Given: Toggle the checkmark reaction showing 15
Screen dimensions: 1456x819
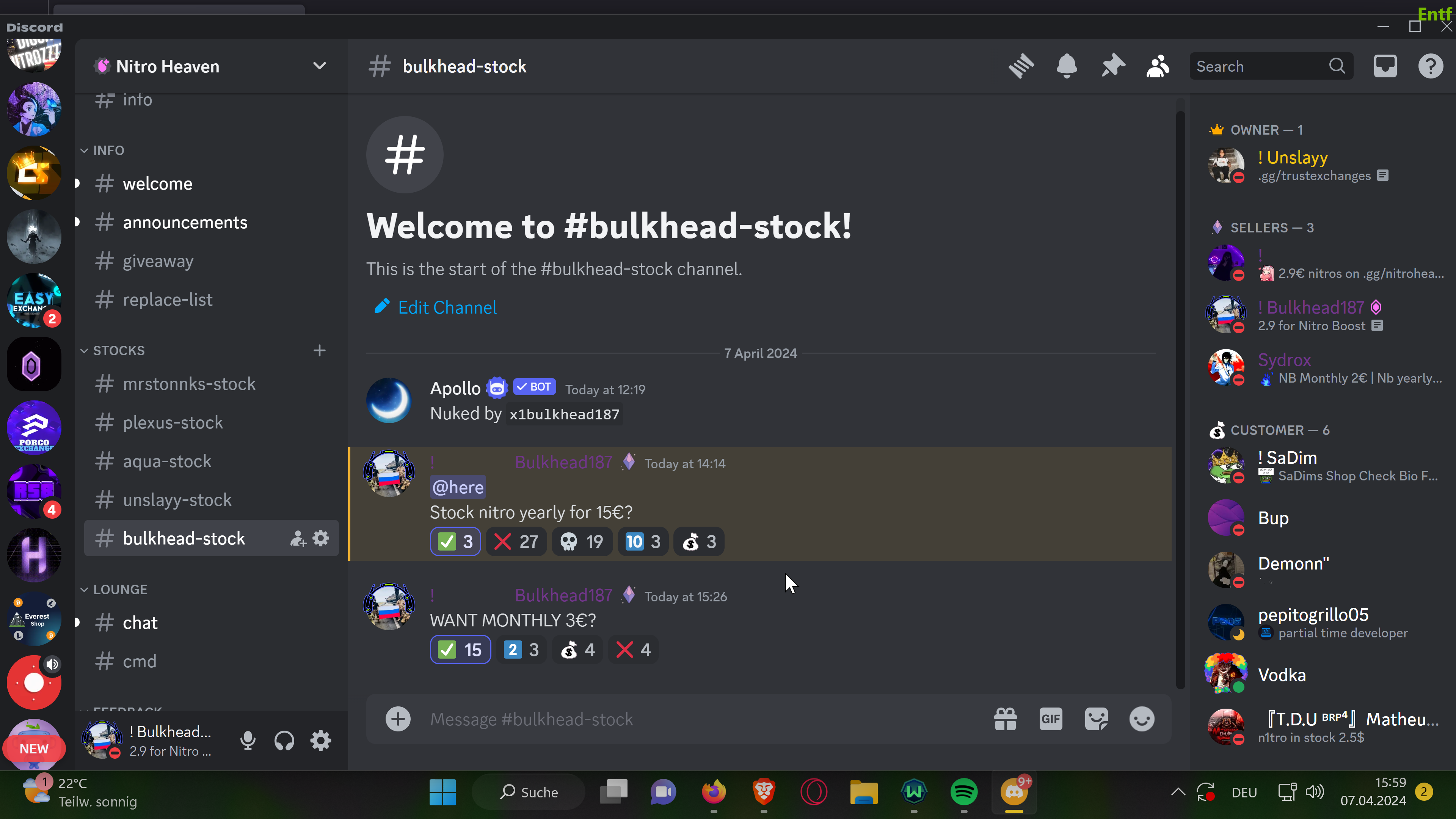Looking at the screenshot, I should (x=461, y=650).
